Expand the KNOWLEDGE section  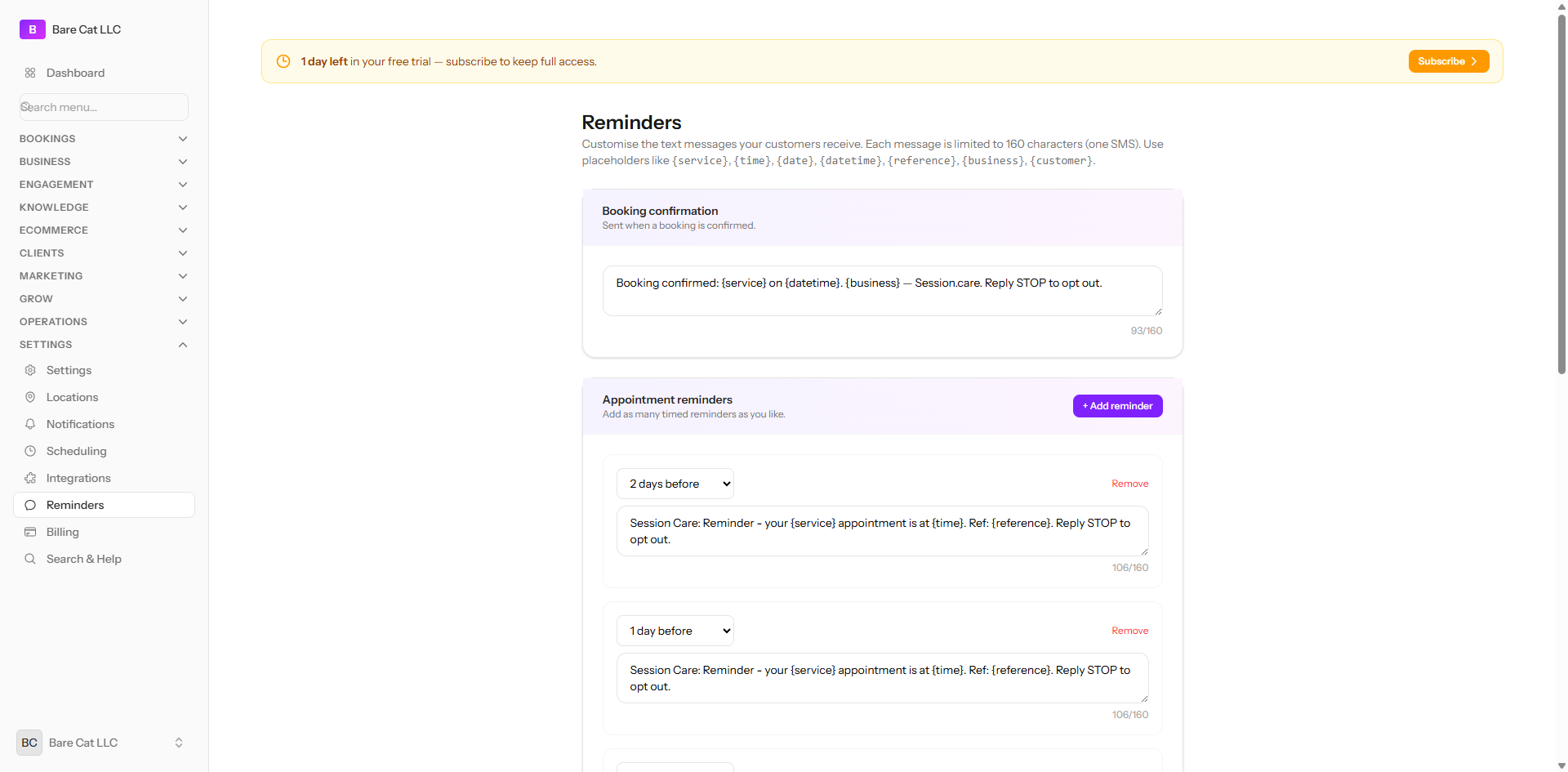pyautogui.click(x=104, y=208)
